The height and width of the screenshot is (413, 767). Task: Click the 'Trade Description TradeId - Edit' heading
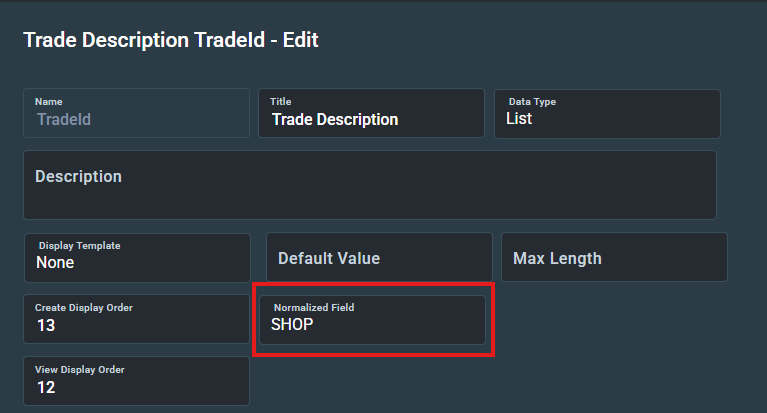pos(171,40)
